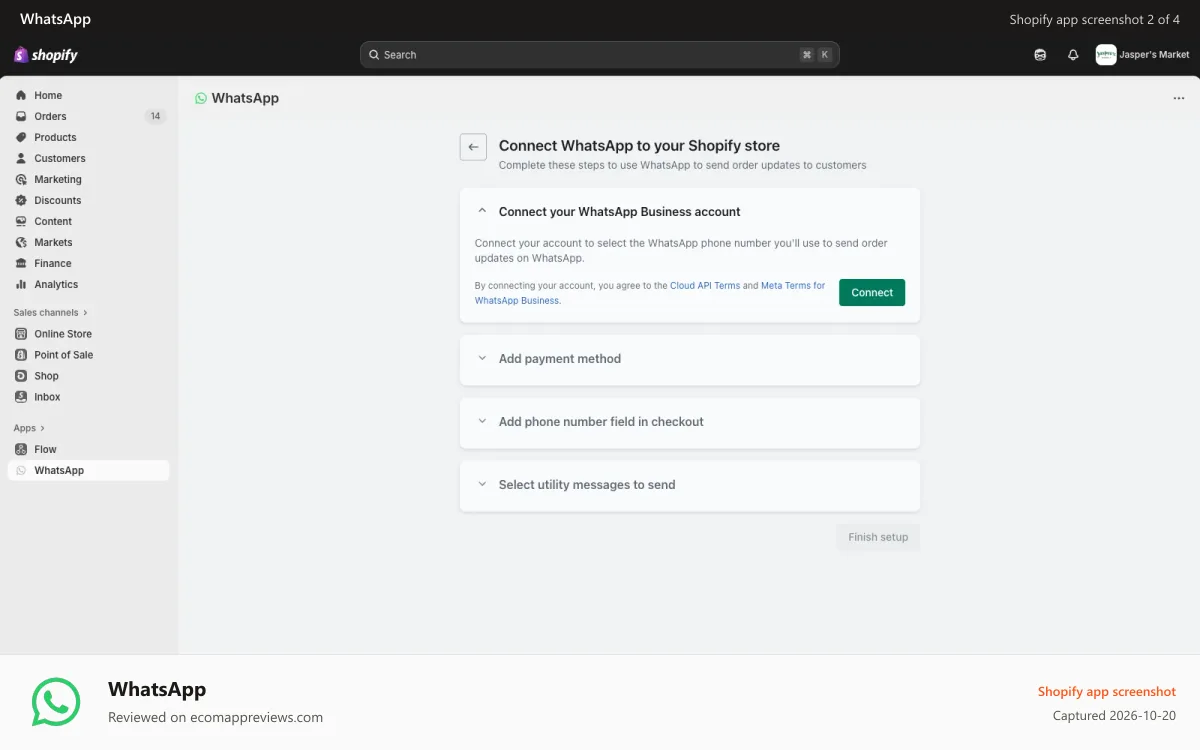Viewport: 1200px width, 750px height.
Task: Collapse Connect your WhatsApp Business account section
Action: point(482,211)
